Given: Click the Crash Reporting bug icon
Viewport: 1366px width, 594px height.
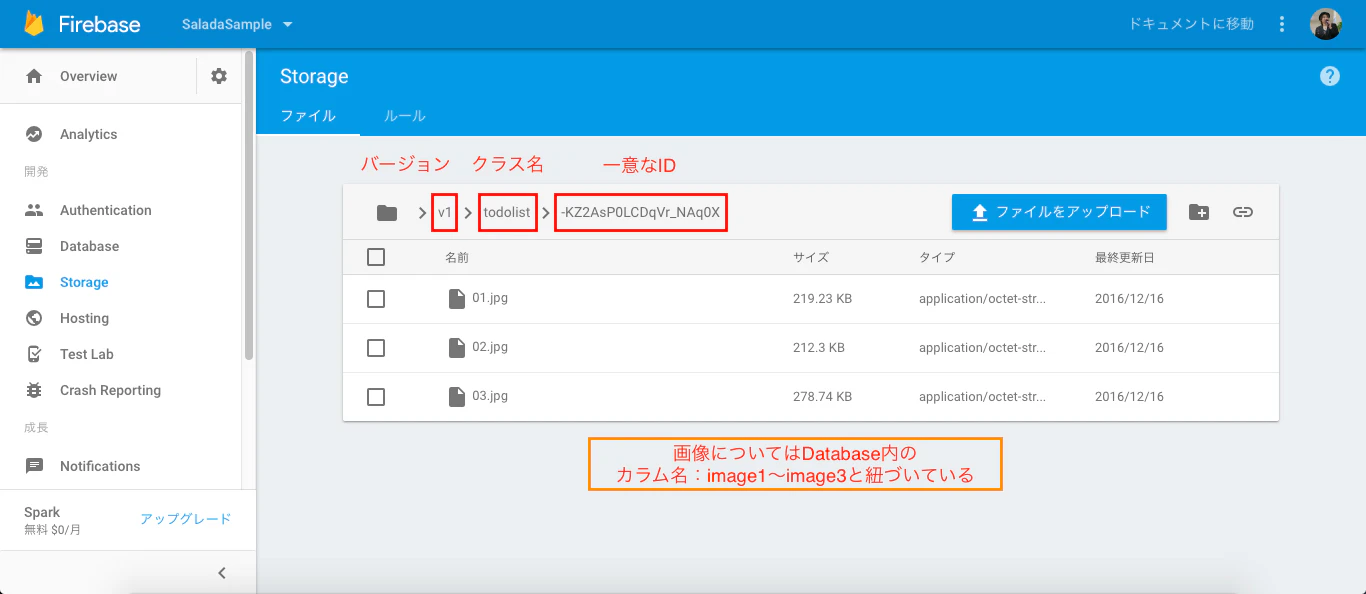Looking at the screenshot, I should (34, 390).
